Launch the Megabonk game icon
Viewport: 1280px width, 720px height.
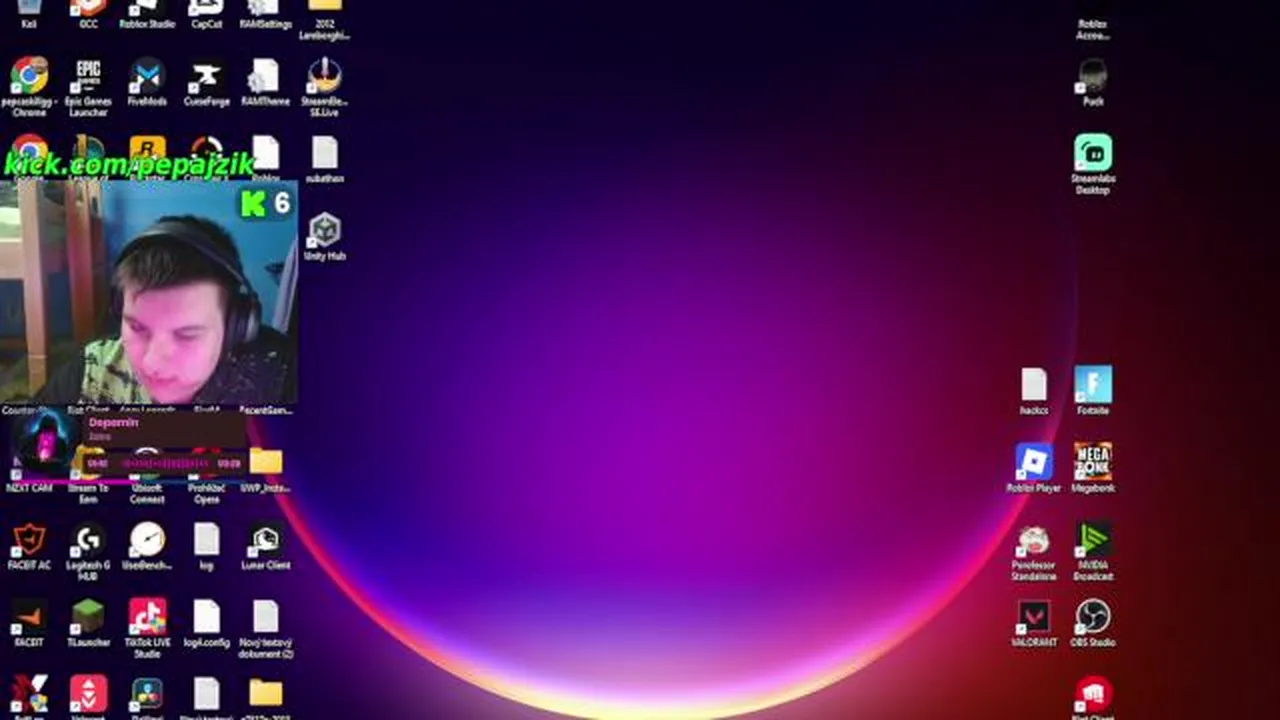tap(1093, 462)
